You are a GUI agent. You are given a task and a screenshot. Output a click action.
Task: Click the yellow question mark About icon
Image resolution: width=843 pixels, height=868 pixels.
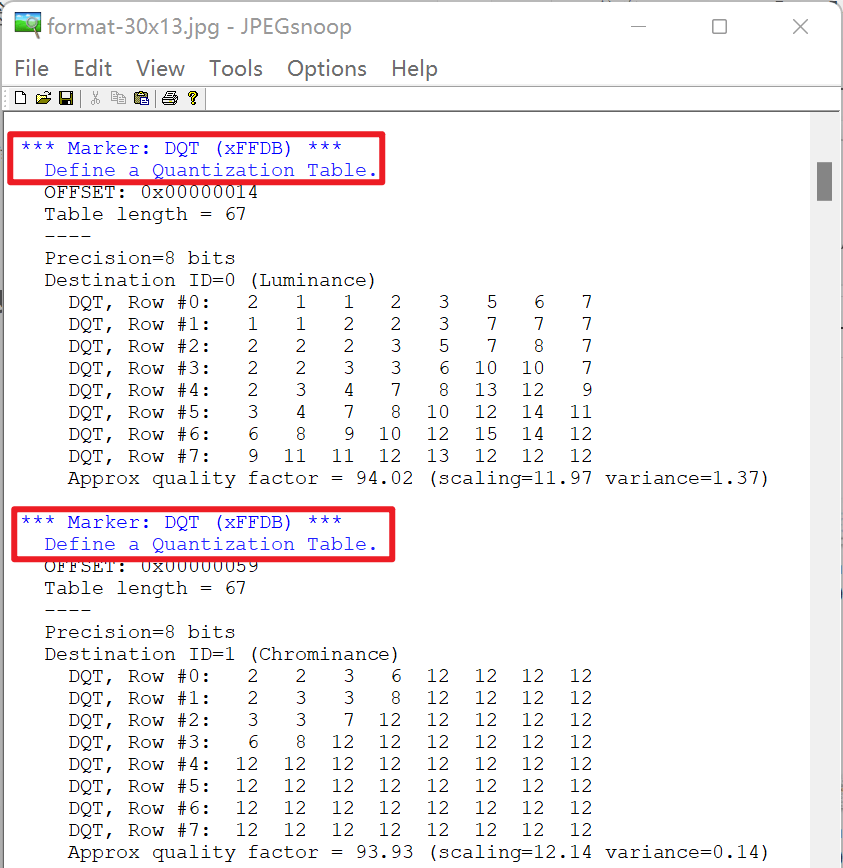click(x=192, y=98)
